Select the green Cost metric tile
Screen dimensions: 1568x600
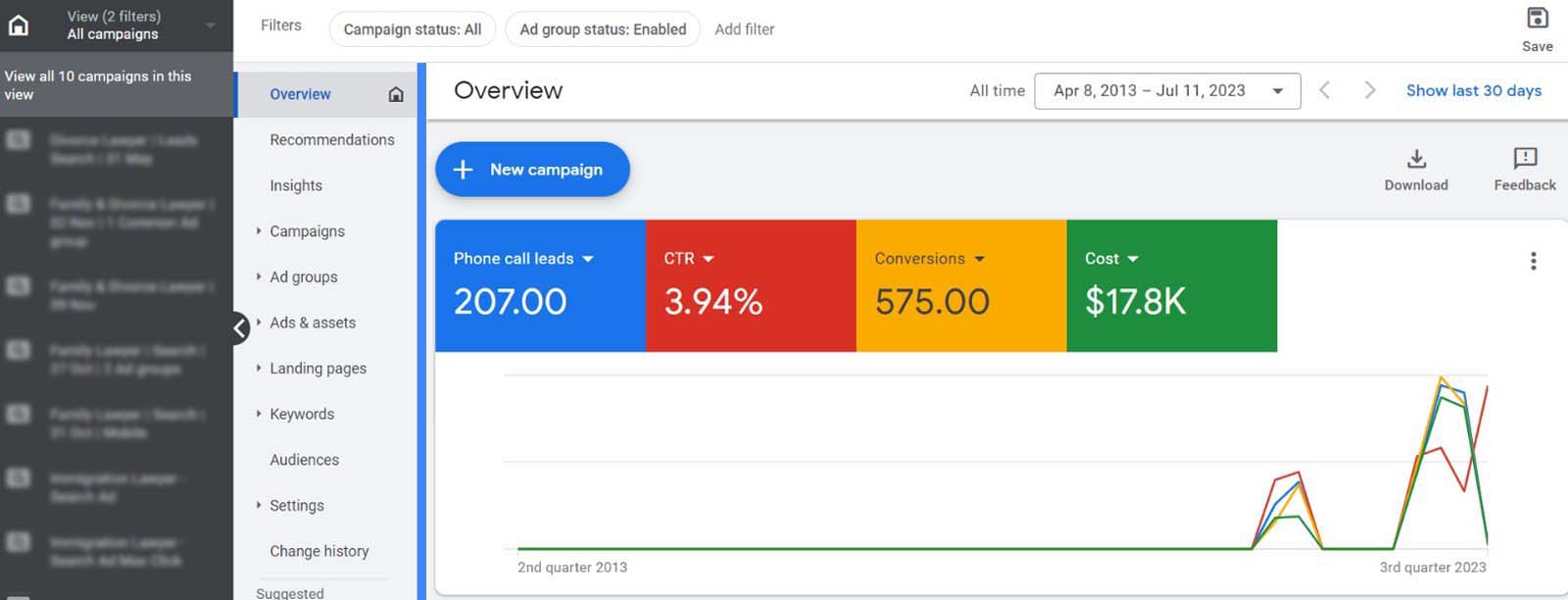point(1171,285)
